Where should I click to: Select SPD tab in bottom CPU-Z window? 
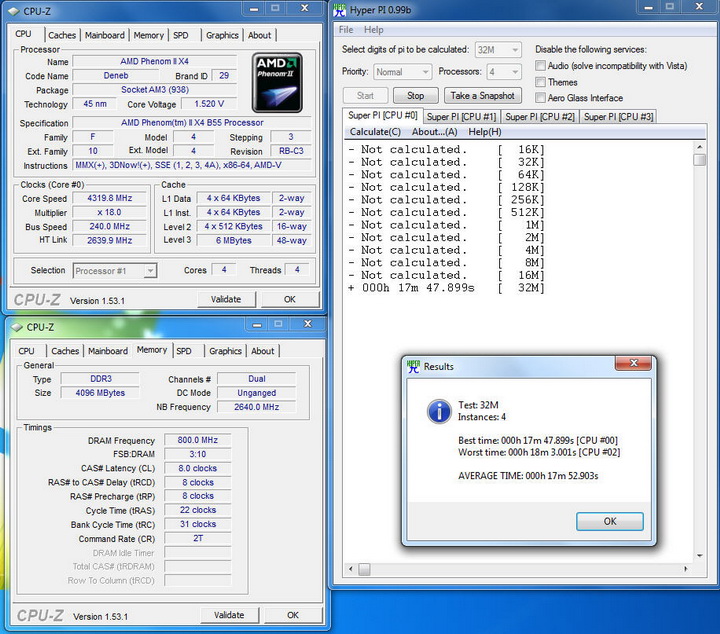184,351
